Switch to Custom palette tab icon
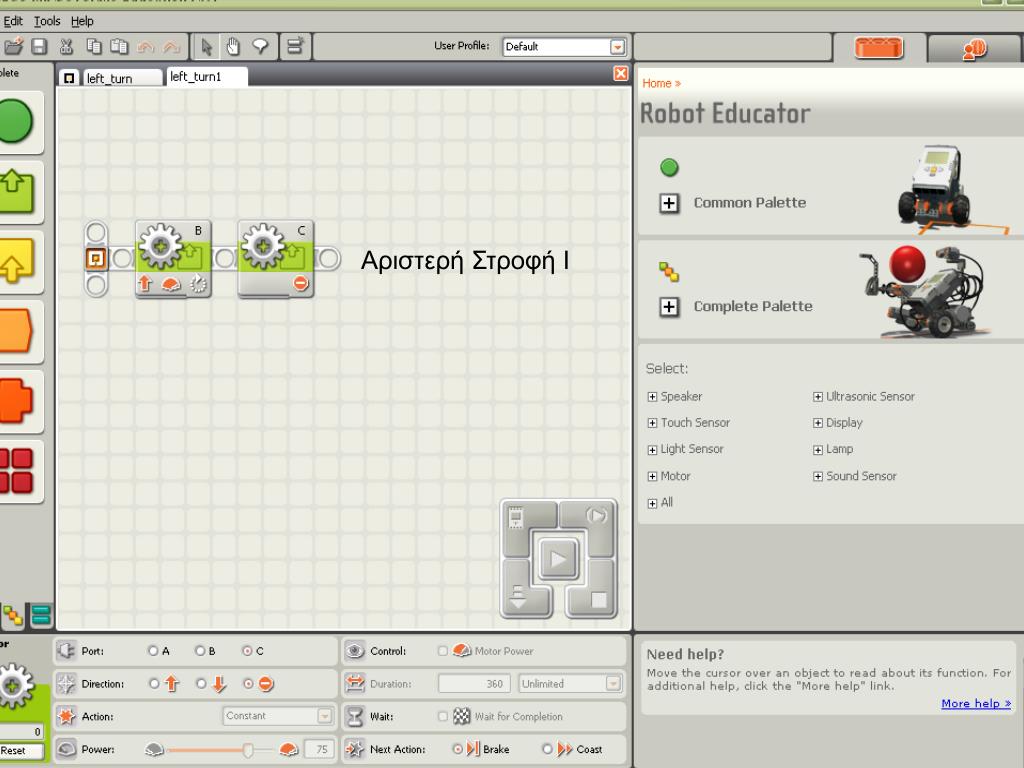Screen dimensions: 1024x768 pos(40,615)
